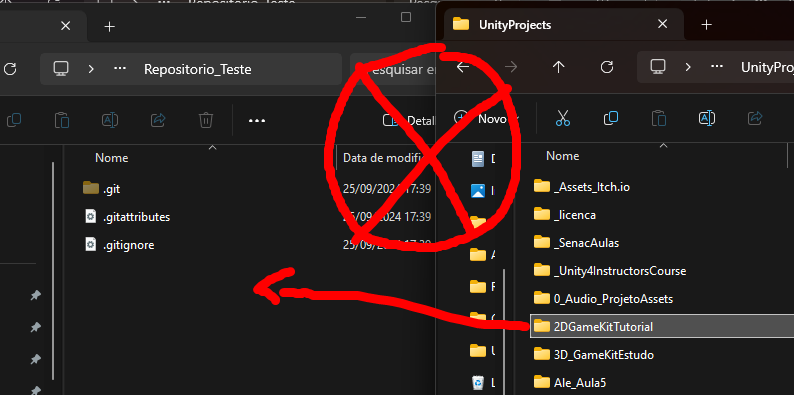The width and height of the screenshot is (794, 395).
Task: Close the tab in Repositorio_Teste window
Action: [x=65, y=26]
